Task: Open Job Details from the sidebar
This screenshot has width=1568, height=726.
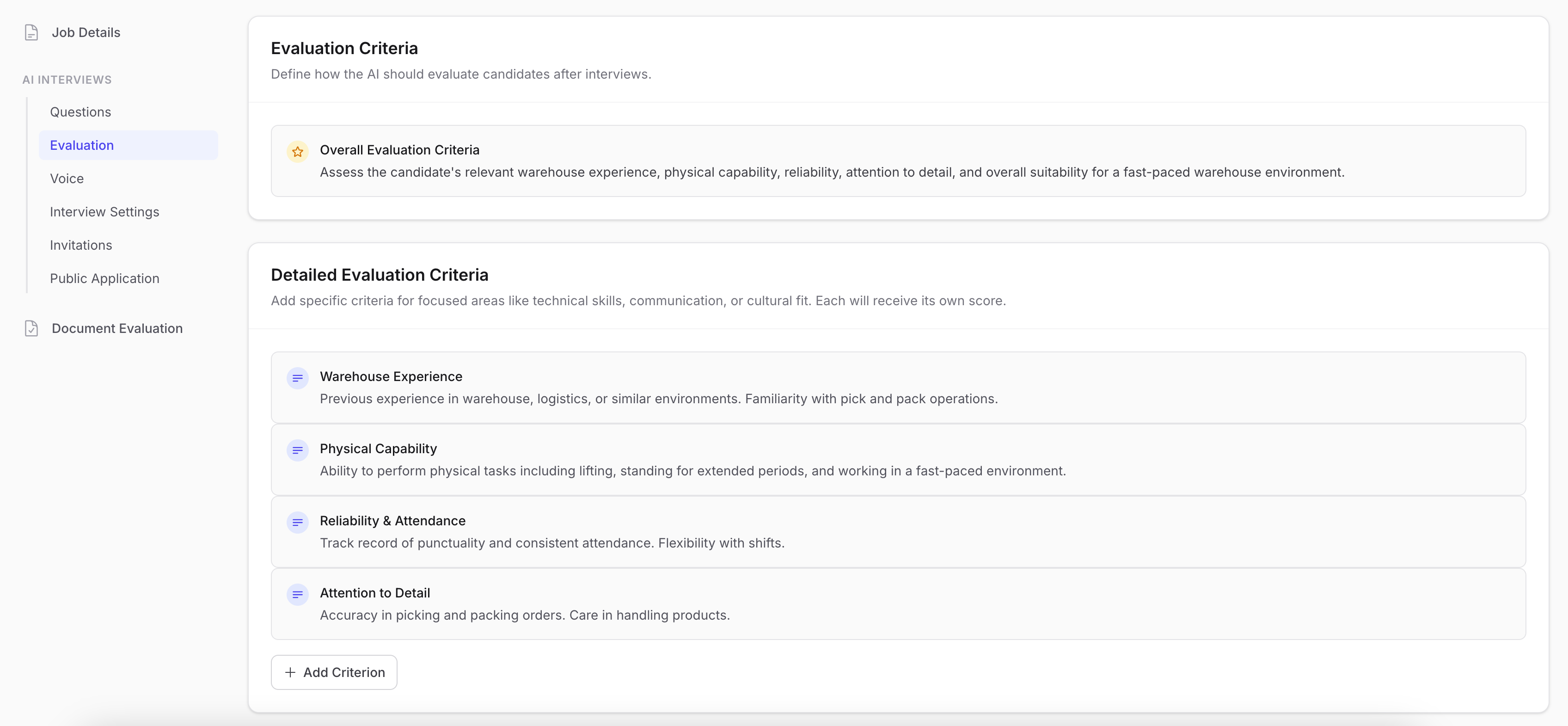Action: click(x=85, y=32)
